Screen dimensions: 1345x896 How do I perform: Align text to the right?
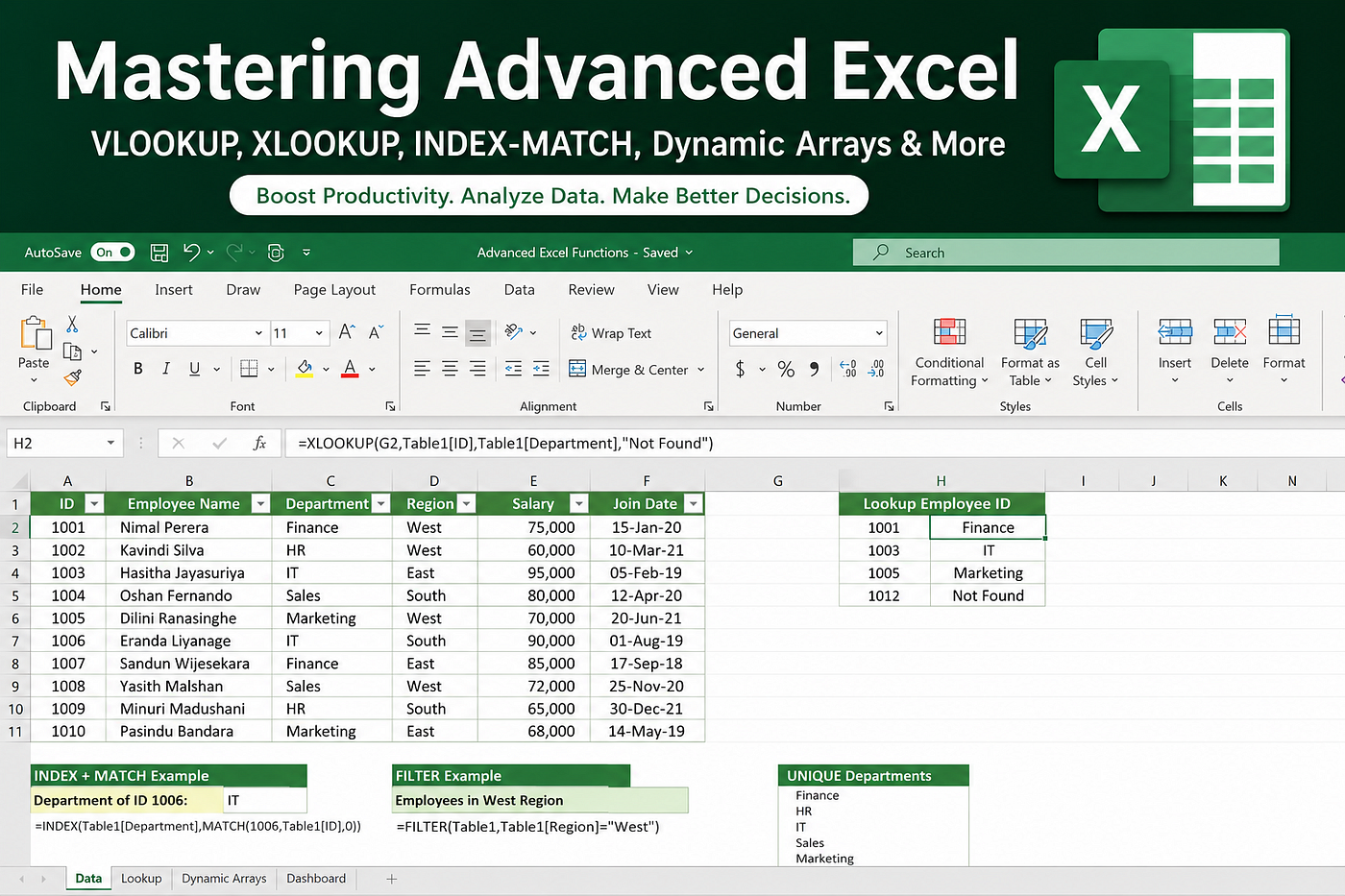tap(477, 369)
